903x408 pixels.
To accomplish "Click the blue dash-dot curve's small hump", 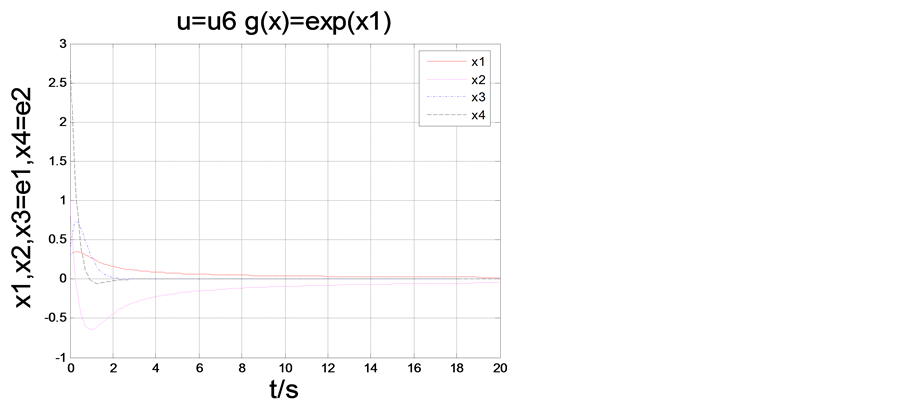I will click(x=78, y=223).
